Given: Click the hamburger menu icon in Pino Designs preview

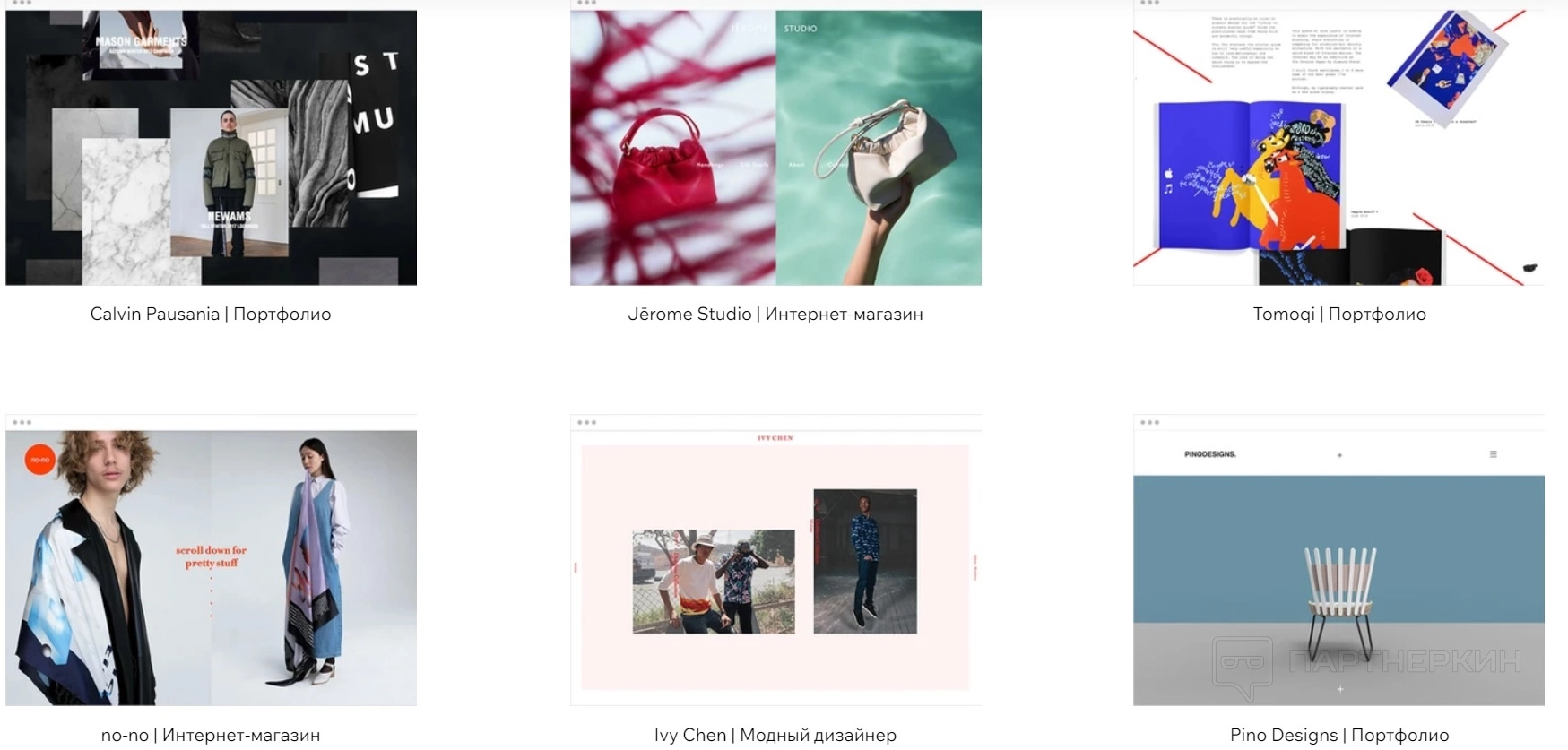Looking at the screenshot, I should click(x=1493, y=454).
